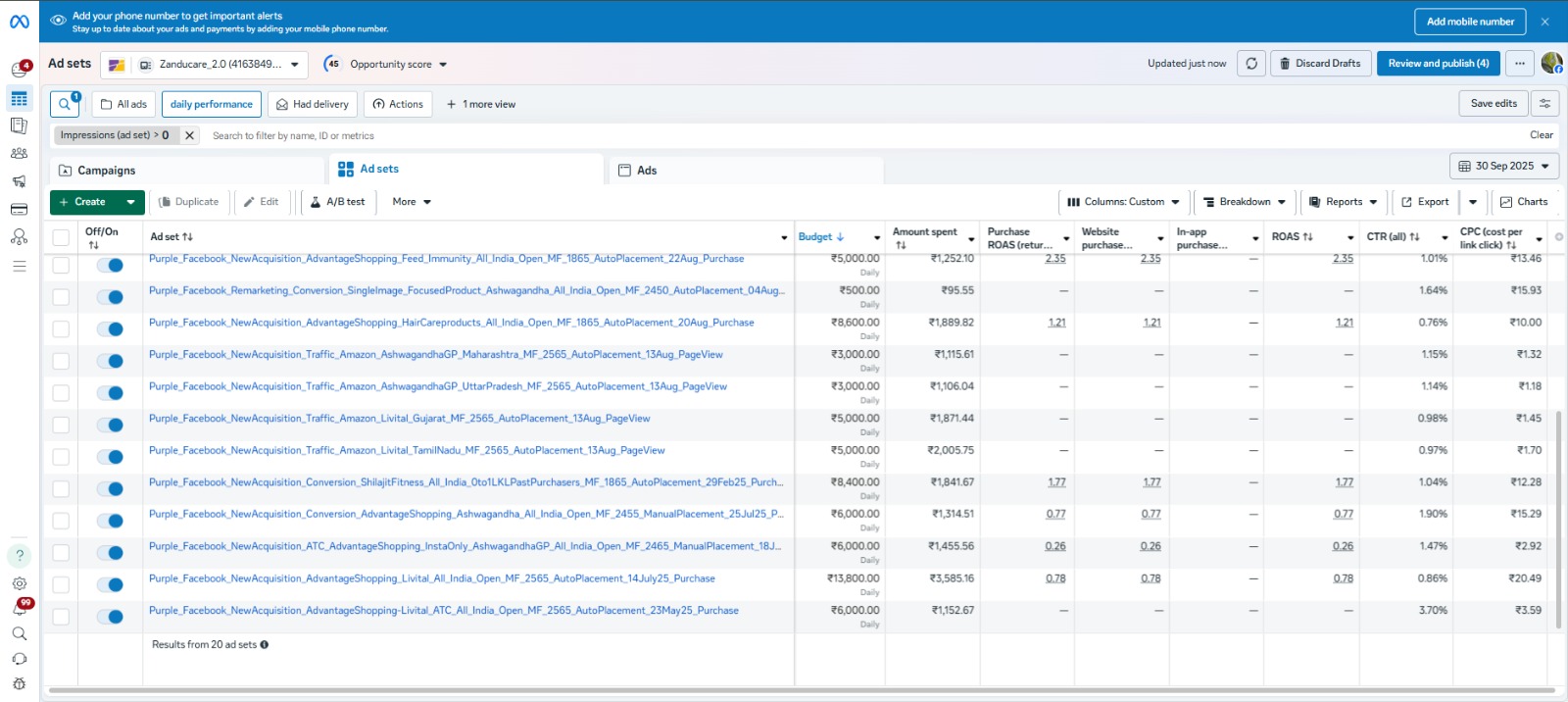Switch to the Campaigns tab
Image resolution: width=1568 pixels, height=702 pixels.
tap(106, 171)
